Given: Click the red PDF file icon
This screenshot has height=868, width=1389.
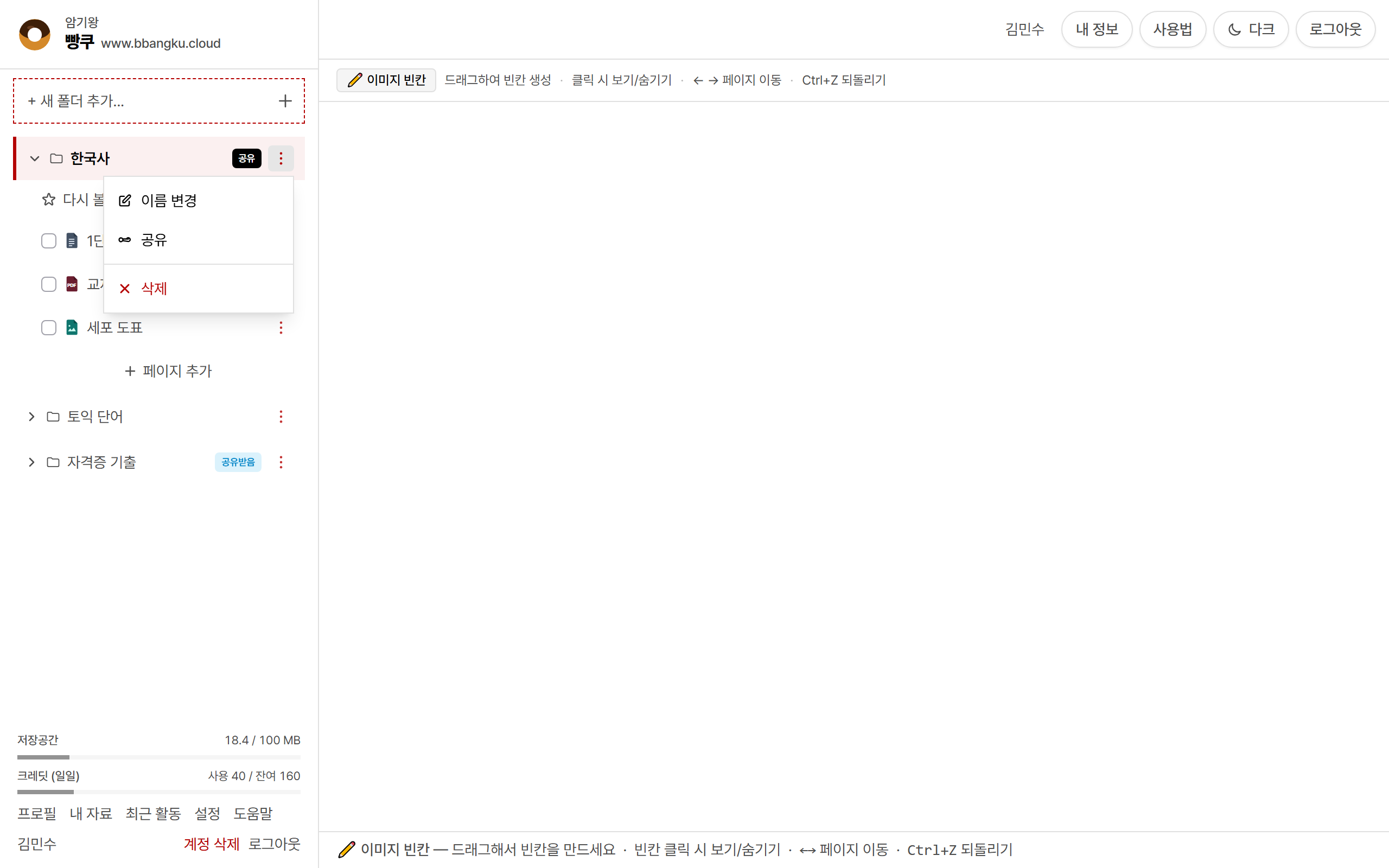Looking at the screenshot, I should [x=72, y=284].
